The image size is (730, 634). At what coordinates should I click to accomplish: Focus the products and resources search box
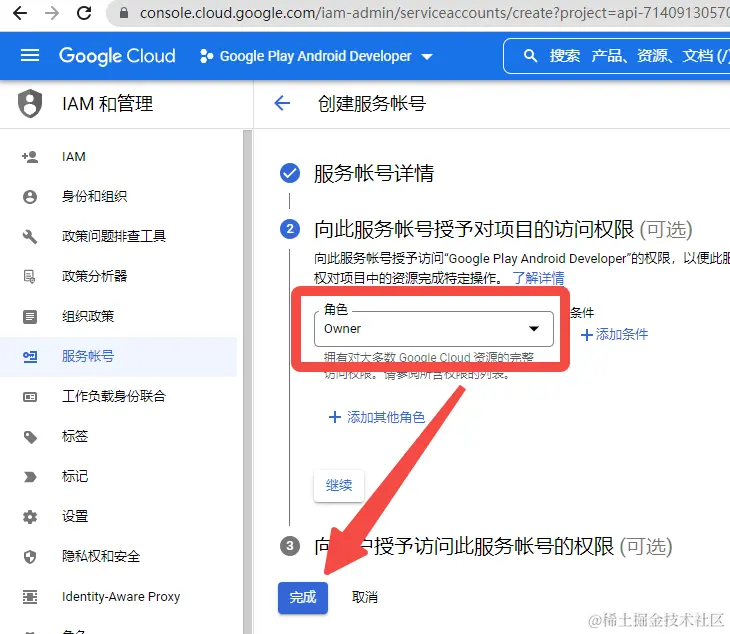(617, 56)
